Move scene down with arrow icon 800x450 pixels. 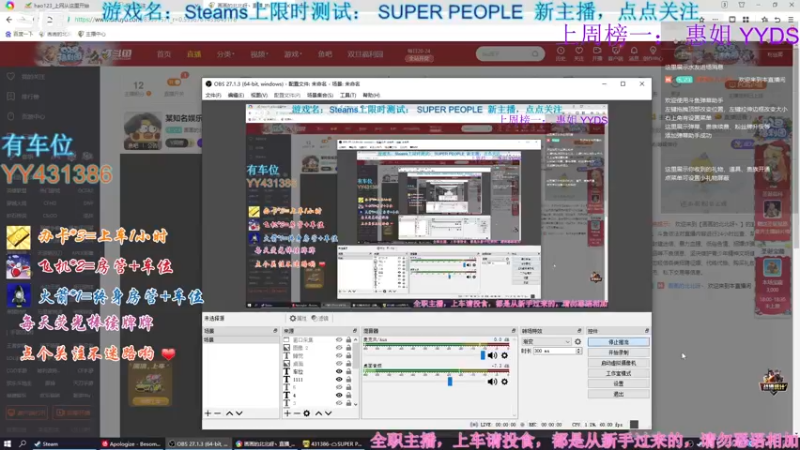[239, 413]
